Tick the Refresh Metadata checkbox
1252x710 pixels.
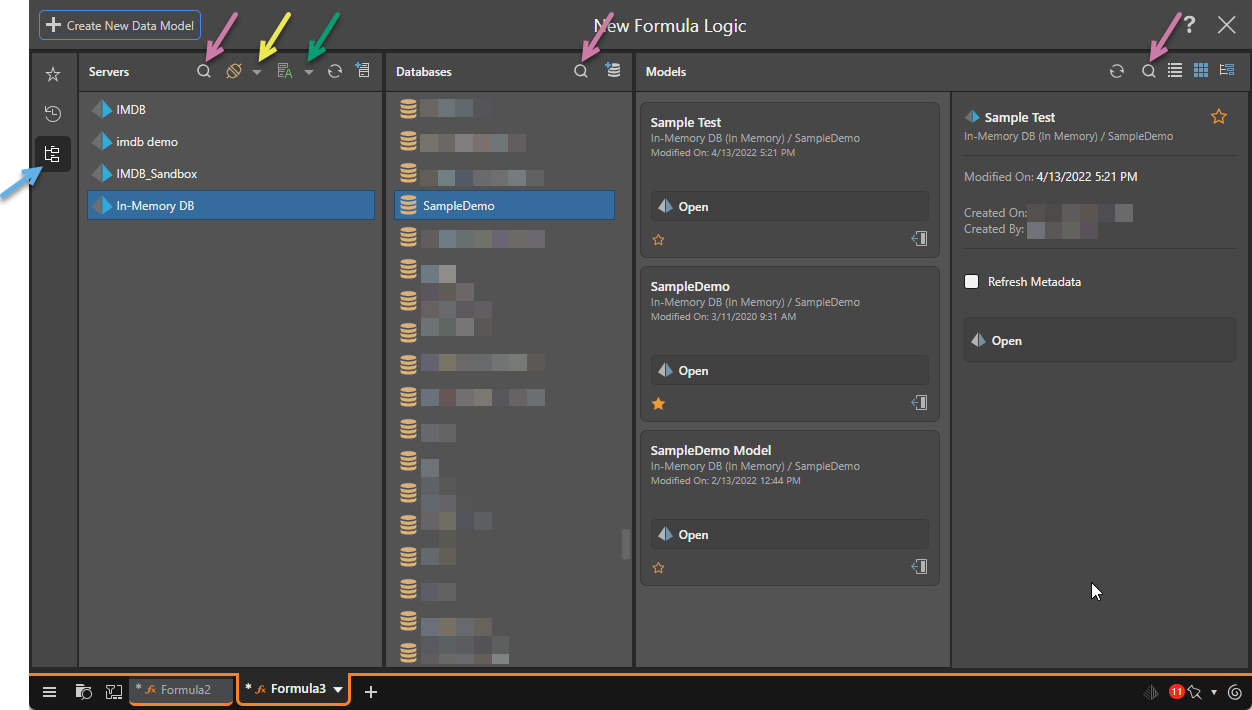971,282
